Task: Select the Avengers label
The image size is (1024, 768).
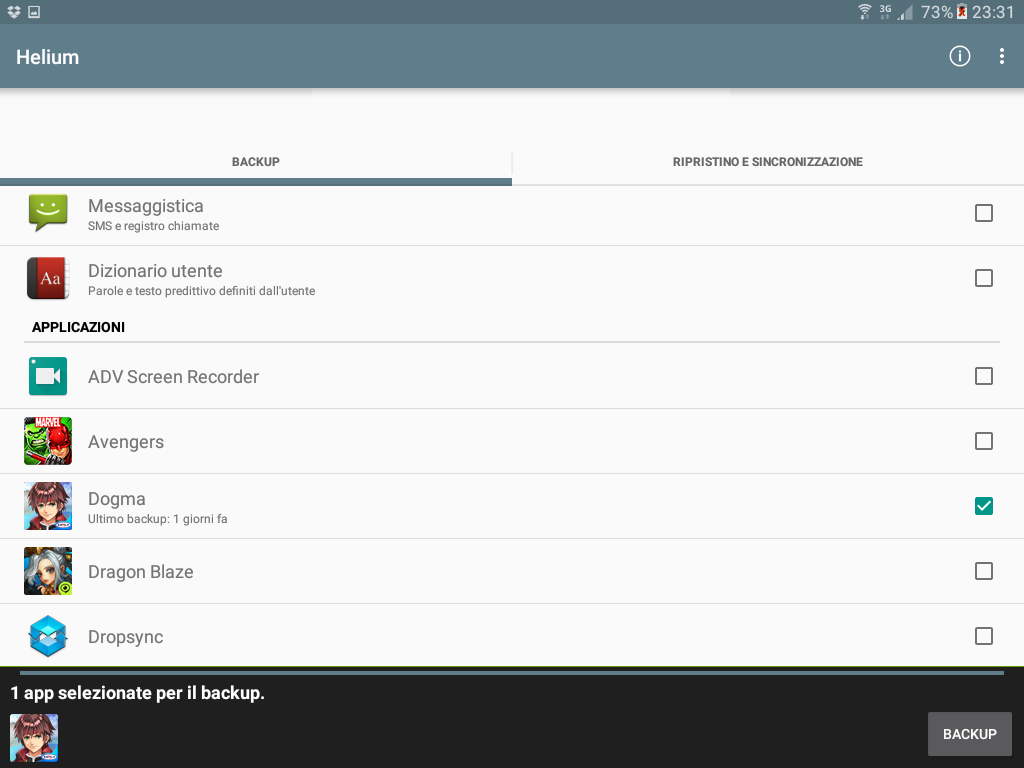Action: (126, 442)
